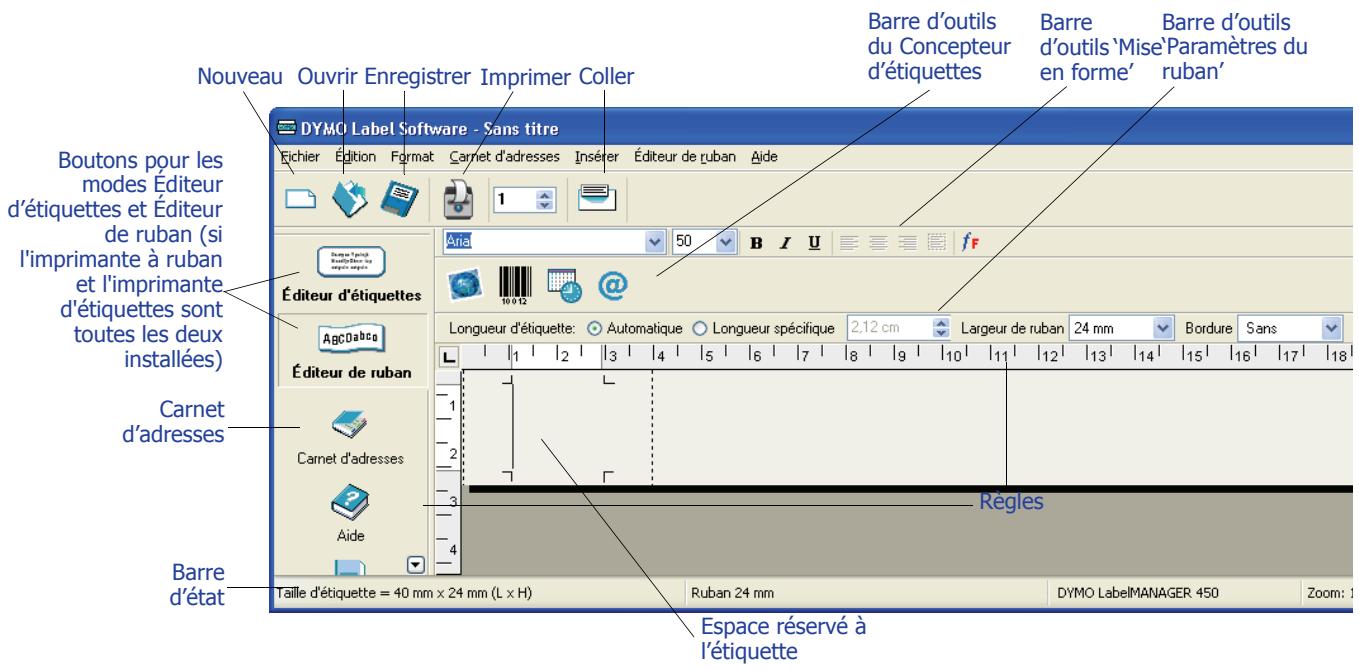Image resolution: width=1359 pixels, height=670 pixels.
Task: Click the 2,12 cm length field
Action: (x=888, y=327)
